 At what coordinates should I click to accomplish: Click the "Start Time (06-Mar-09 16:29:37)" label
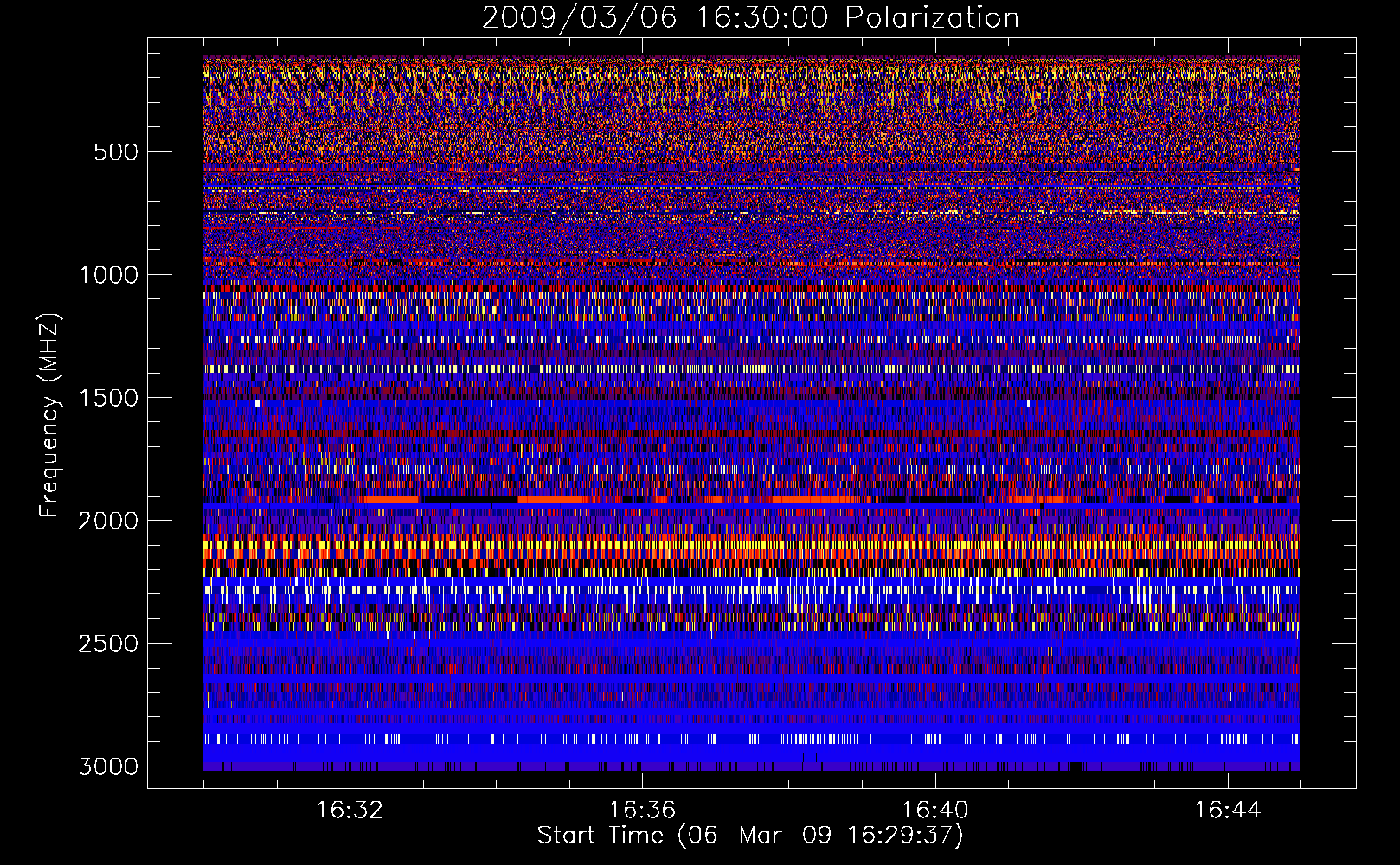(750, 836)
